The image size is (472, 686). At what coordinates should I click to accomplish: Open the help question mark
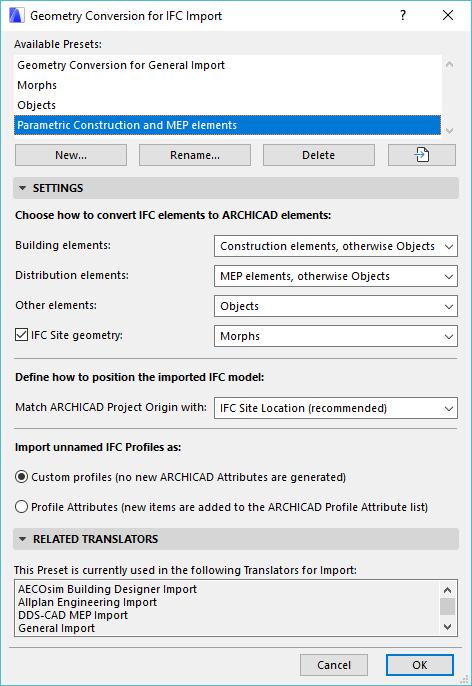402,16
